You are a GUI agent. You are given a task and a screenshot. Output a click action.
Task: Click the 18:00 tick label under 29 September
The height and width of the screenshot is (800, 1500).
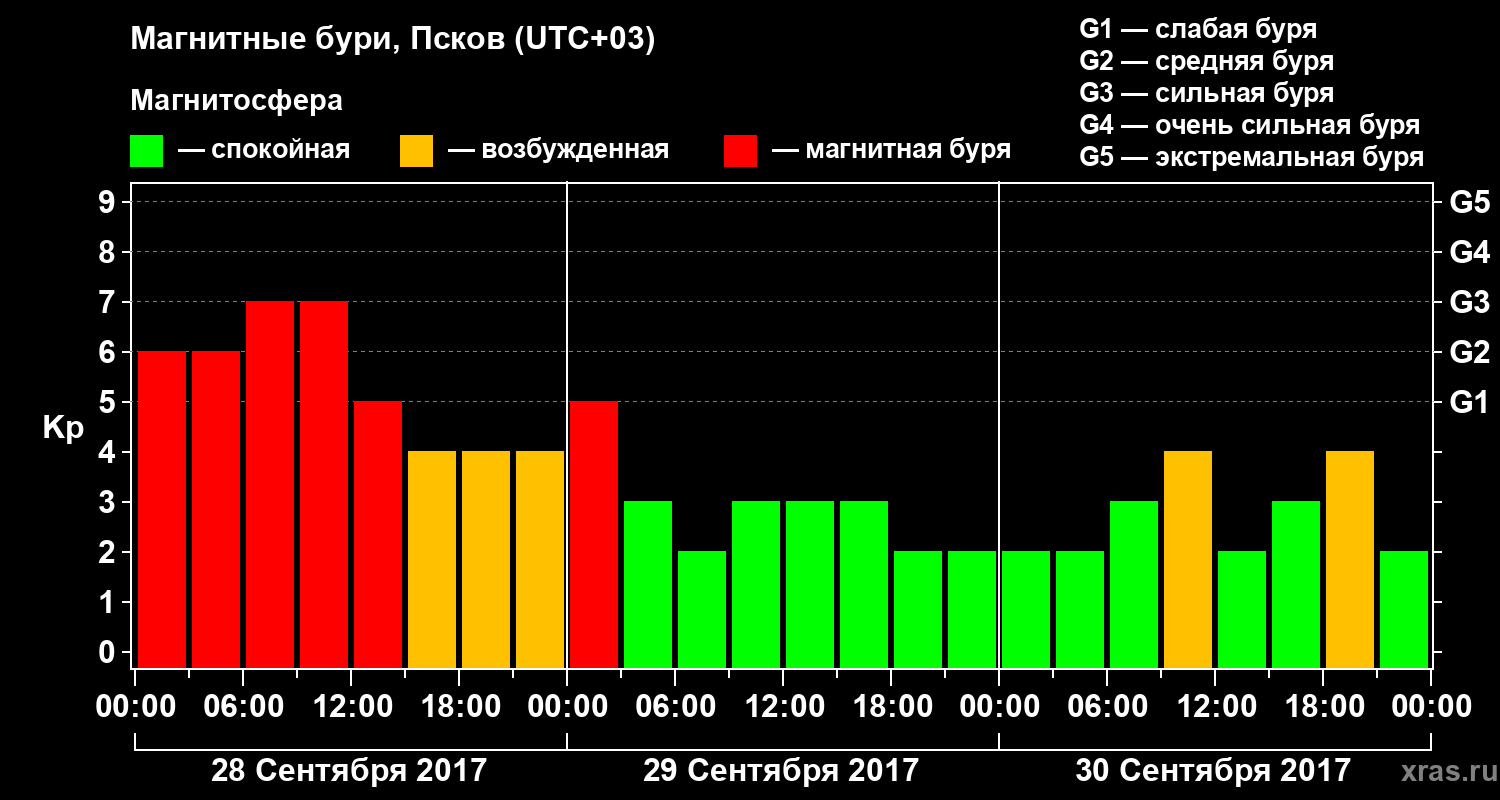(891, 707)
